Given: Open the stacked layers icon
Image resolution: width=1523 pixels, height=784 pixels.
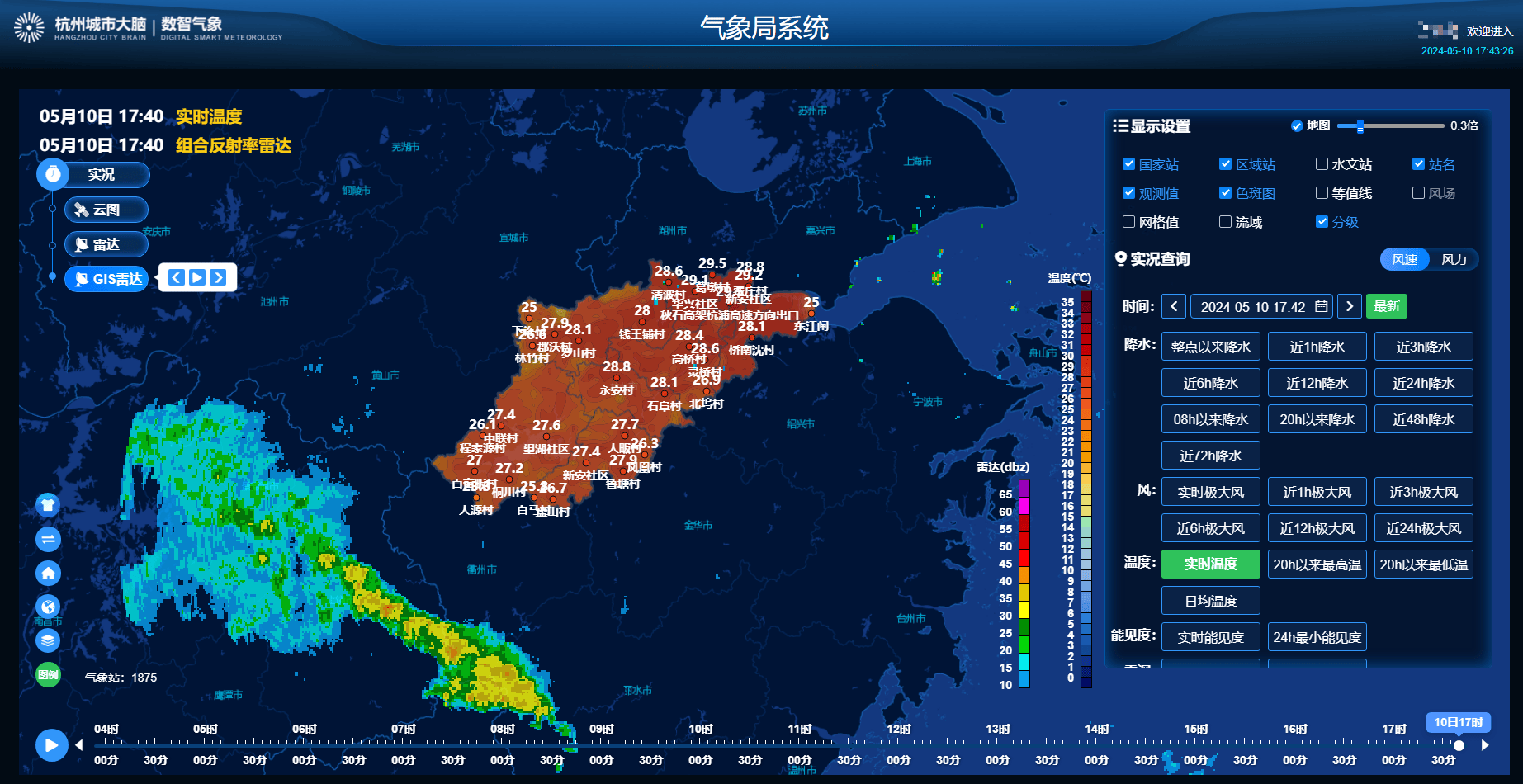Looking at the screenshot, I should coord(48,640).
